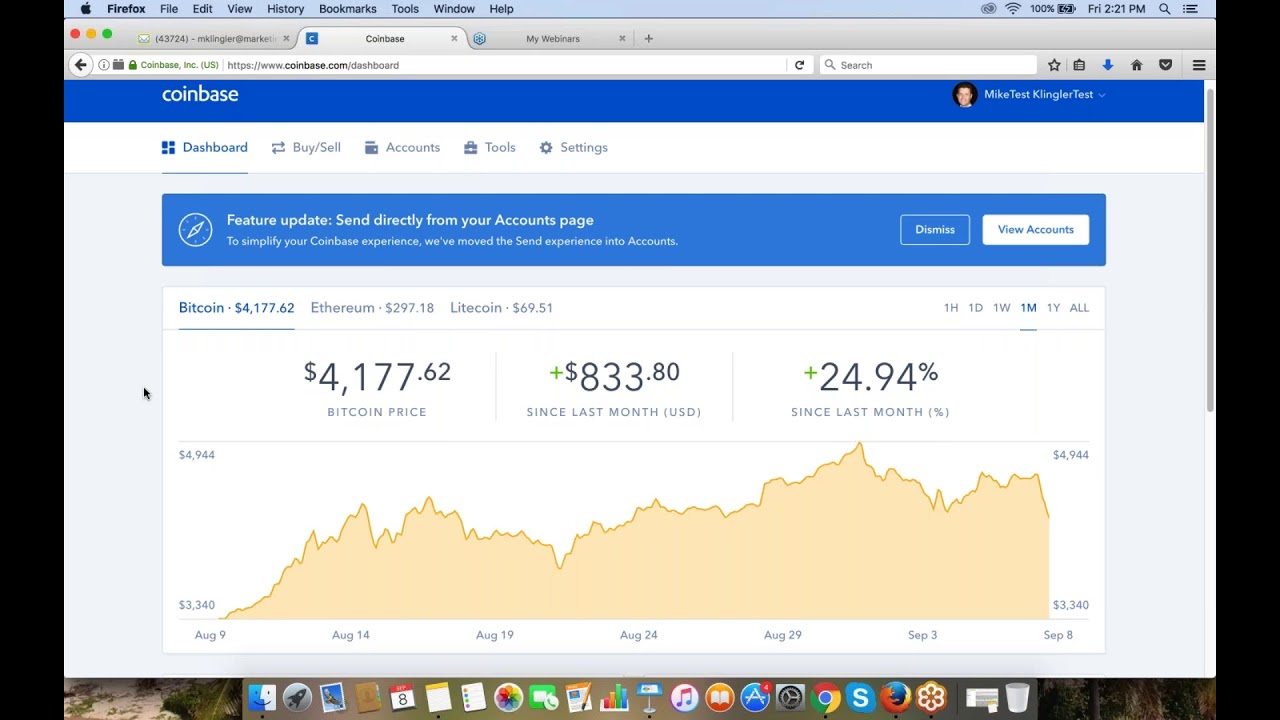Dismiss the feature update banner
The image size is (1280, 720).
pos(935,229)
